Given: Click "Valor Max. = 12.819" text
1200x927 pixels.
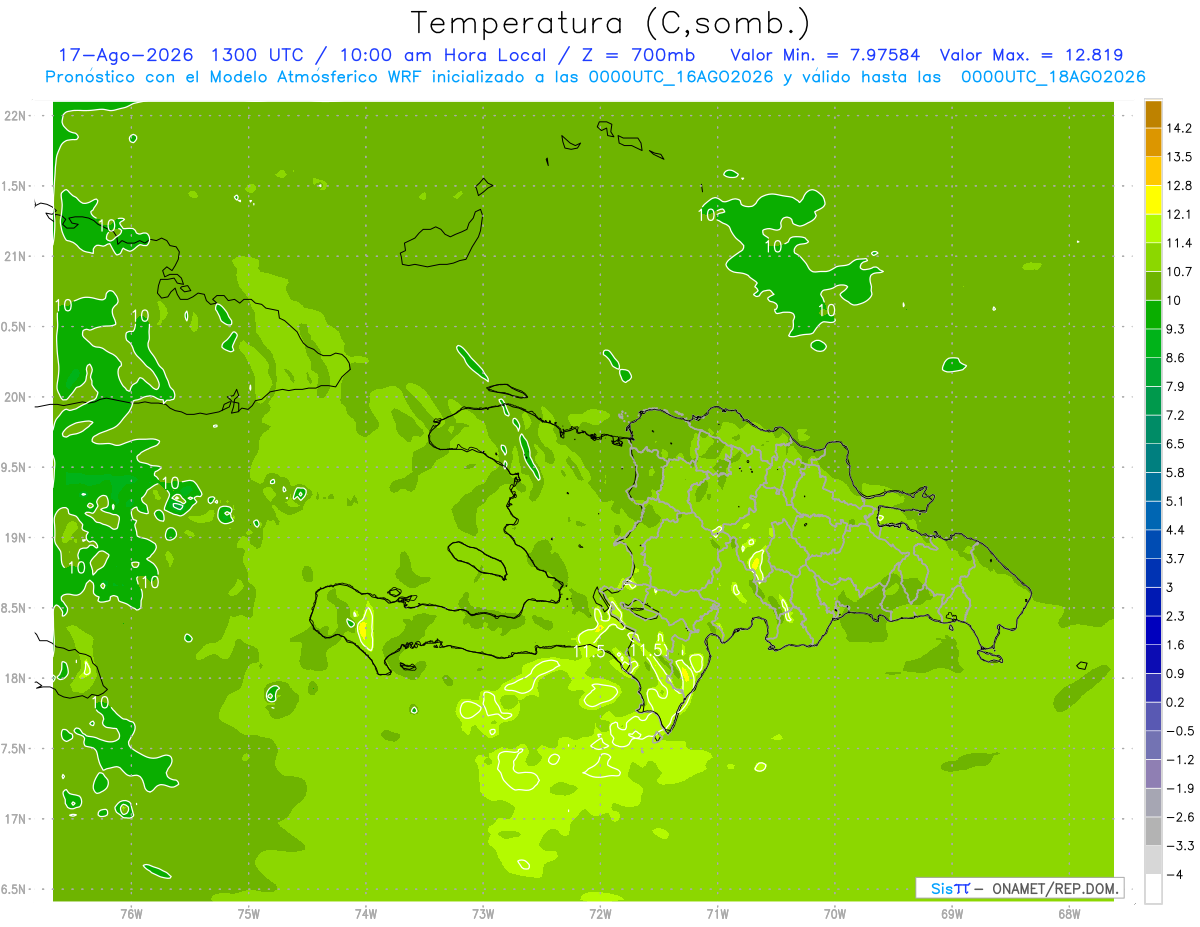Looking at the screenshot, I should coord(1031,55).
